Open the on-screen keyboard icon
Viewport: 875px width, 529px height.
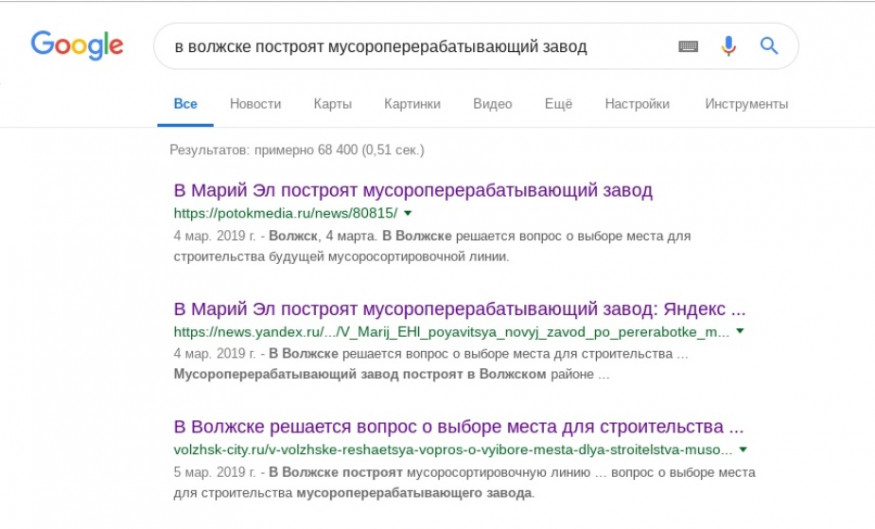click(x=688, y=46)
